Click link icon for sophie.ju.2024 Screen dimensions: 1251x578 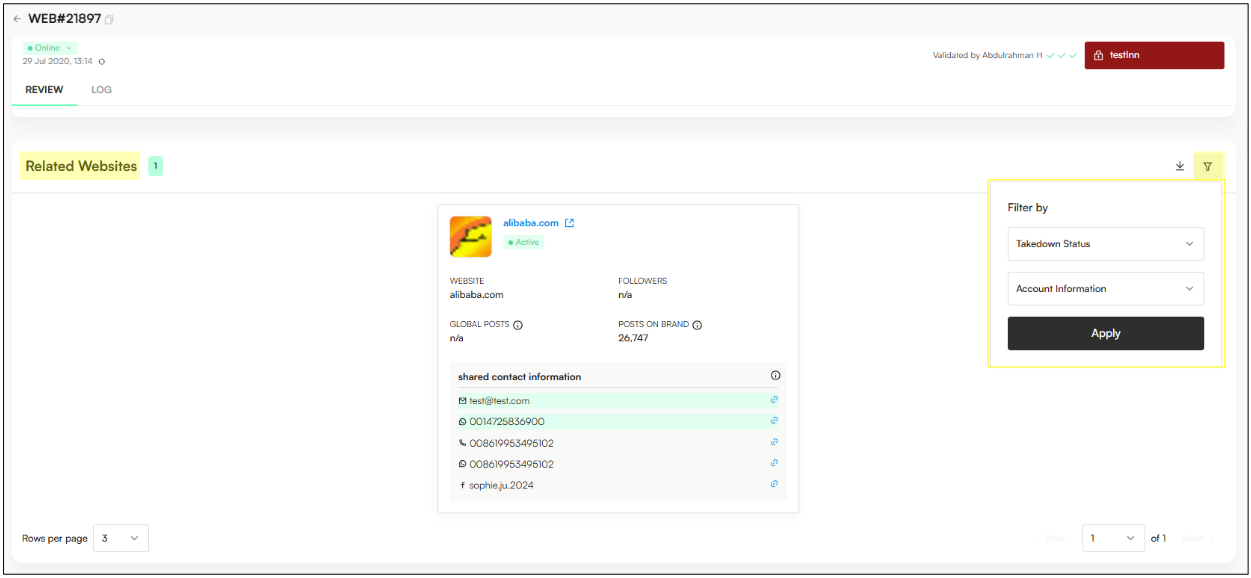click(x=774, y=484)
